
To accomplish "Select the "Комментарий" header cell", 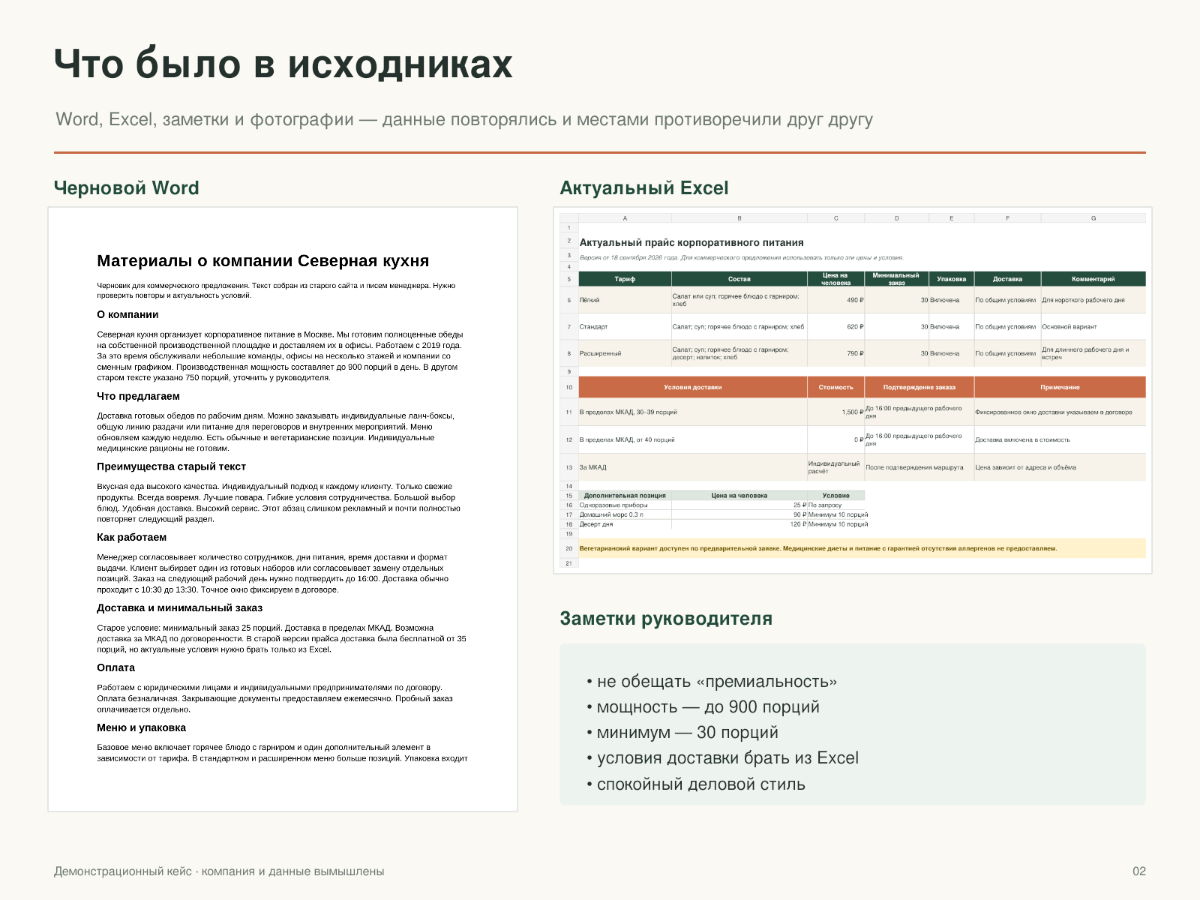I will [1093, 278].
